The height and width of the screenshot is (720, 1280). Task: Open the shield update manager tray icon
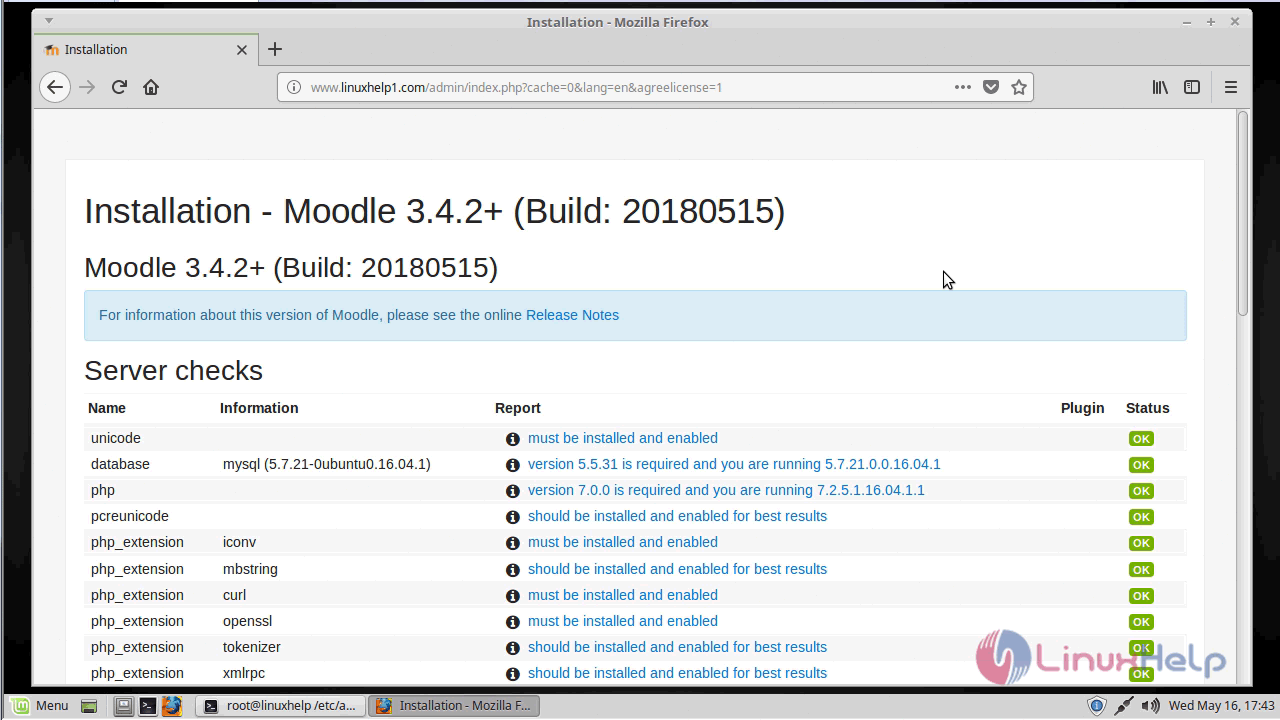1097,705
